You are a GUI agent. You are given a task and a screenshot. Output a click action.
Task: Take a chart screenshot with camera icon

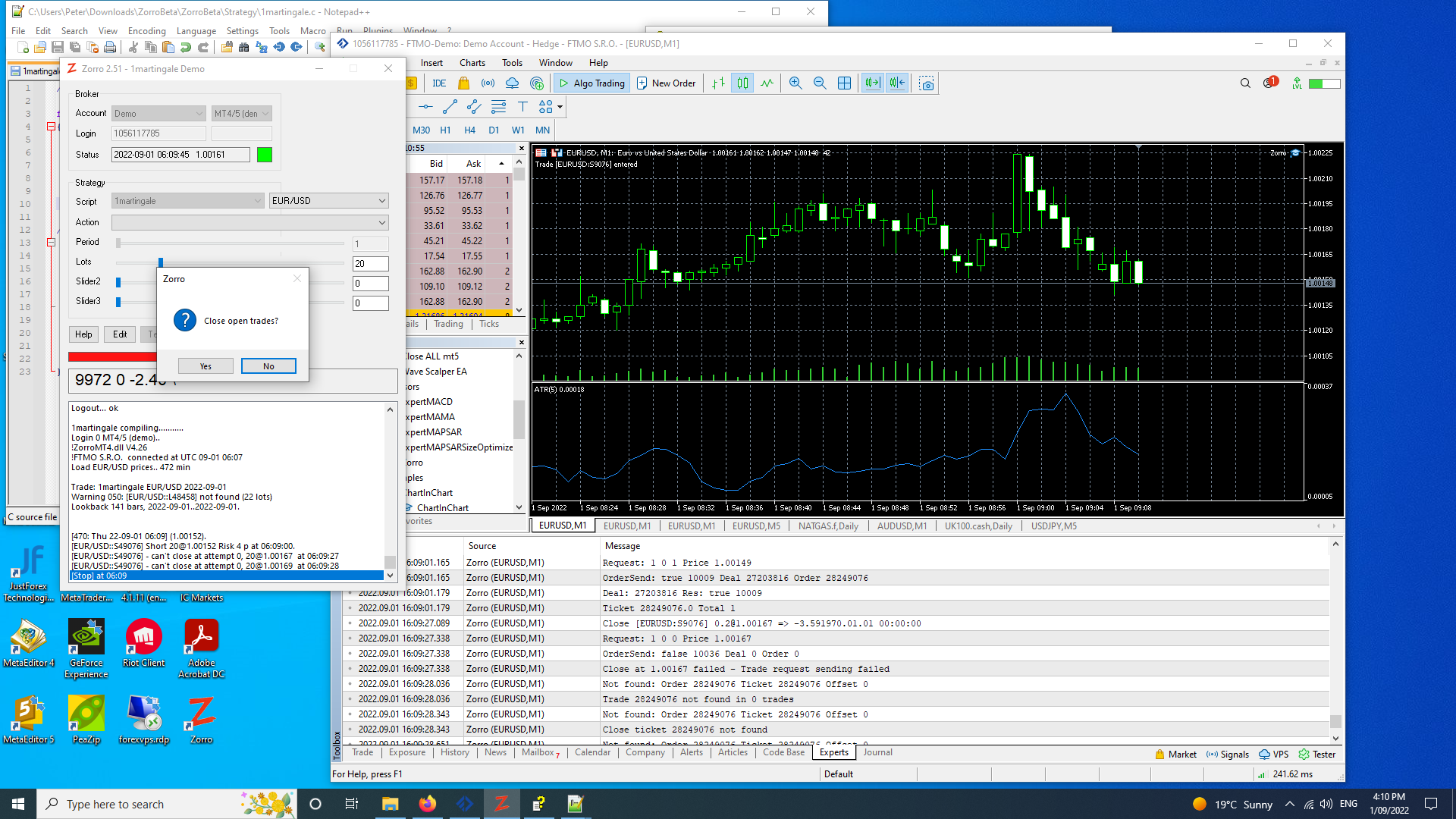[926, 83]
